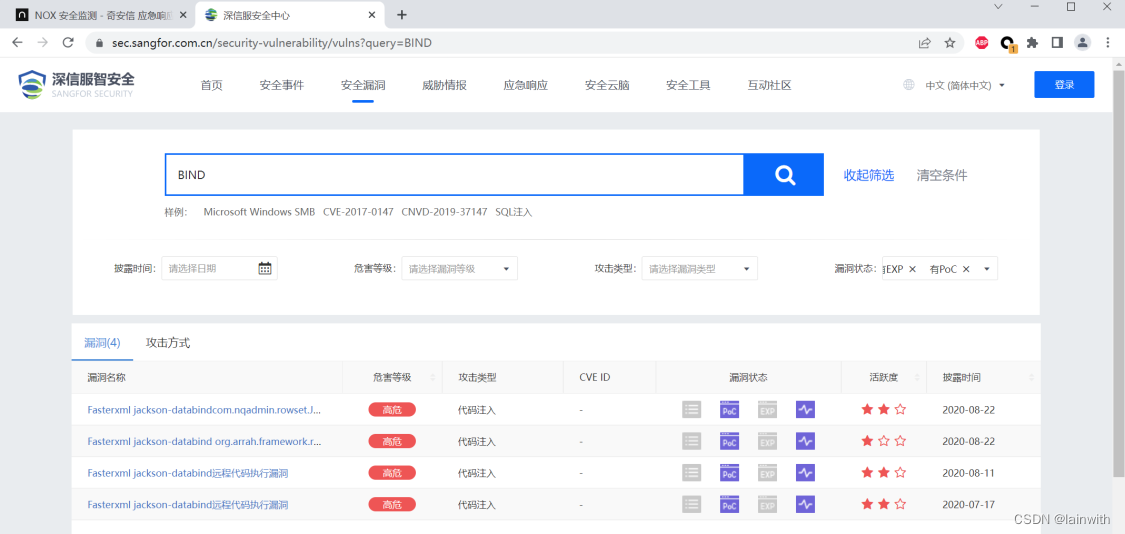
Task: Open Fasterxml jackson-databind org.arrah.framework link
Action: [204, 441]
